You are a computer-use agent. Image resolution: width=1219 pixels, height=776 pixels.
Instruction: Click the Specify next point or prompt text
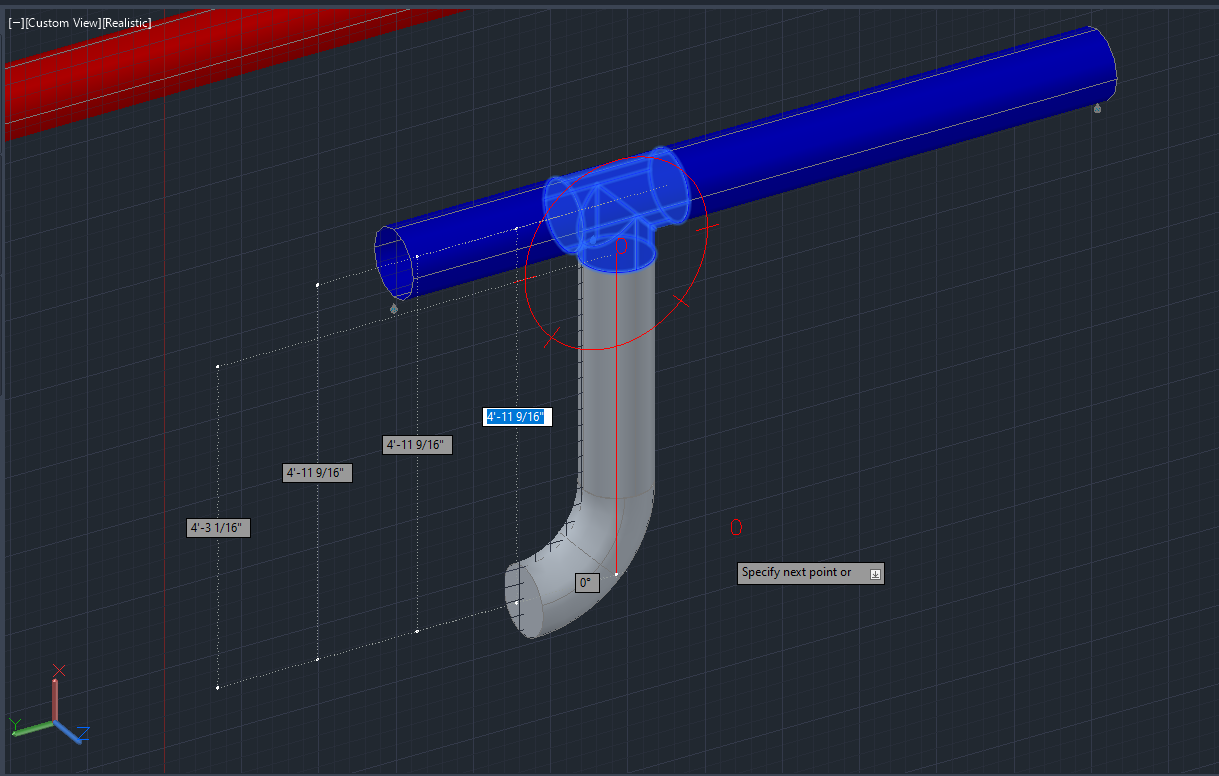(797, 573)
